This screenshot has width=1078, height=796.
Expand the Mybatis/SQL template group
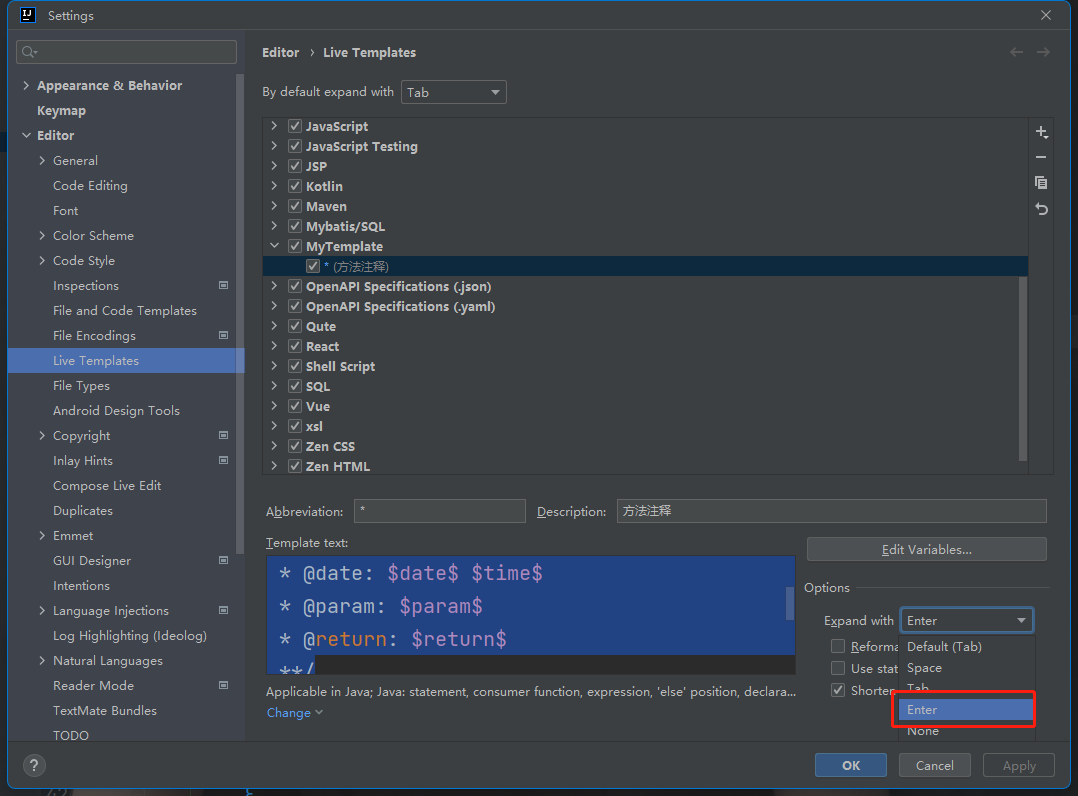coord(274,225)
